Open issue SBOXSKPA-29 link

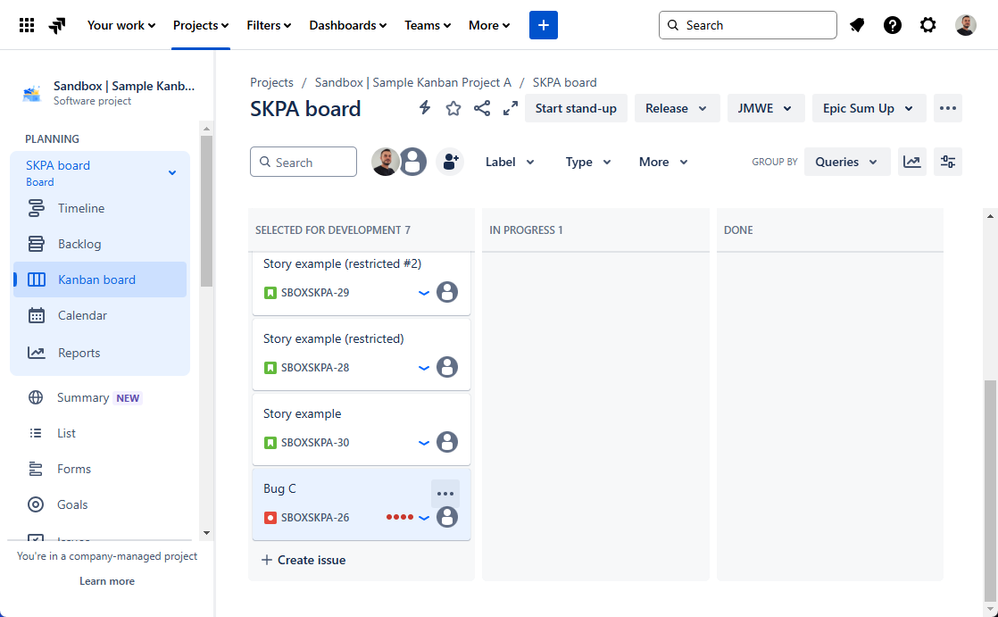coord(315,293)
